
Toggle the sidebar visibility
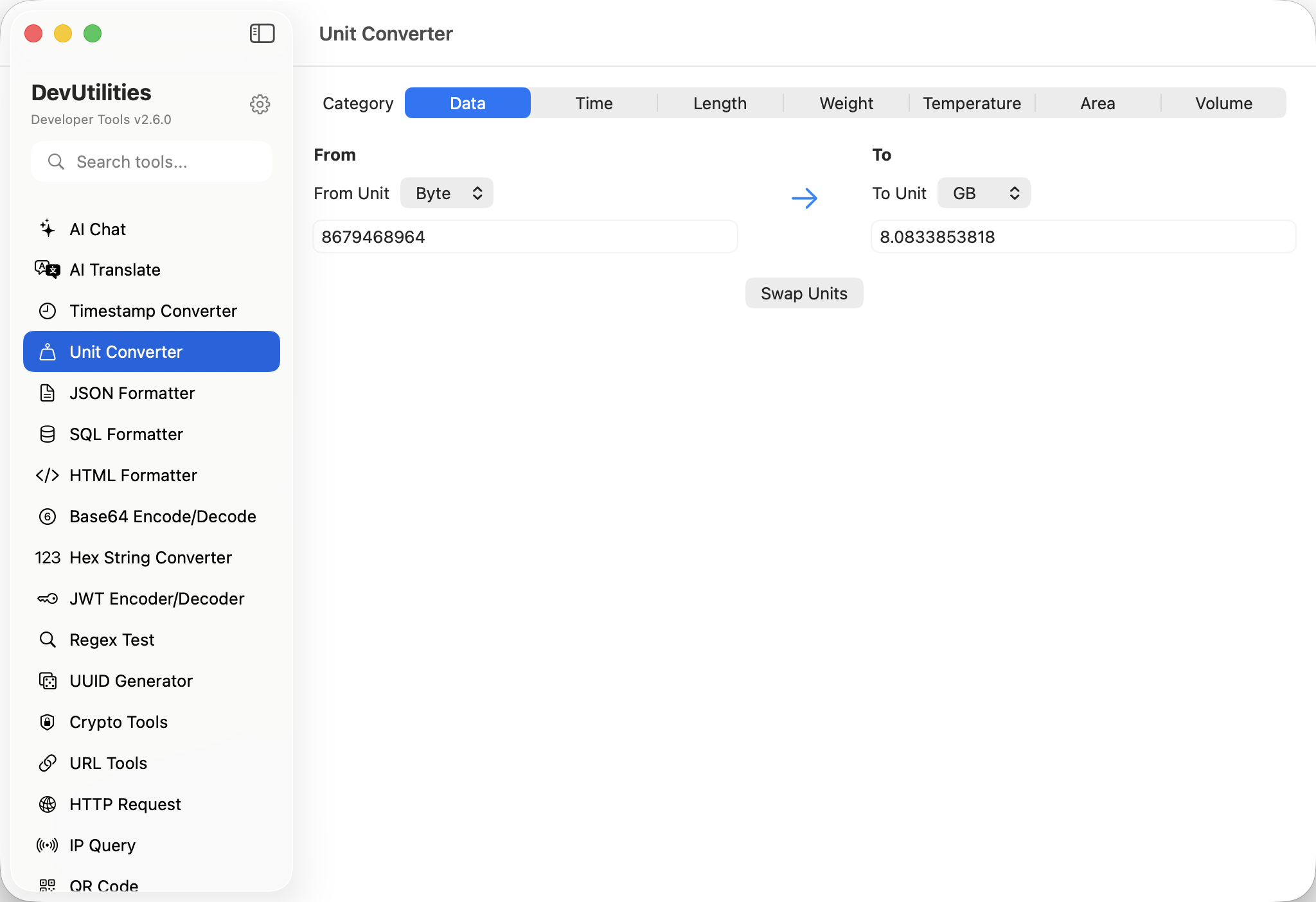point(262,33)
